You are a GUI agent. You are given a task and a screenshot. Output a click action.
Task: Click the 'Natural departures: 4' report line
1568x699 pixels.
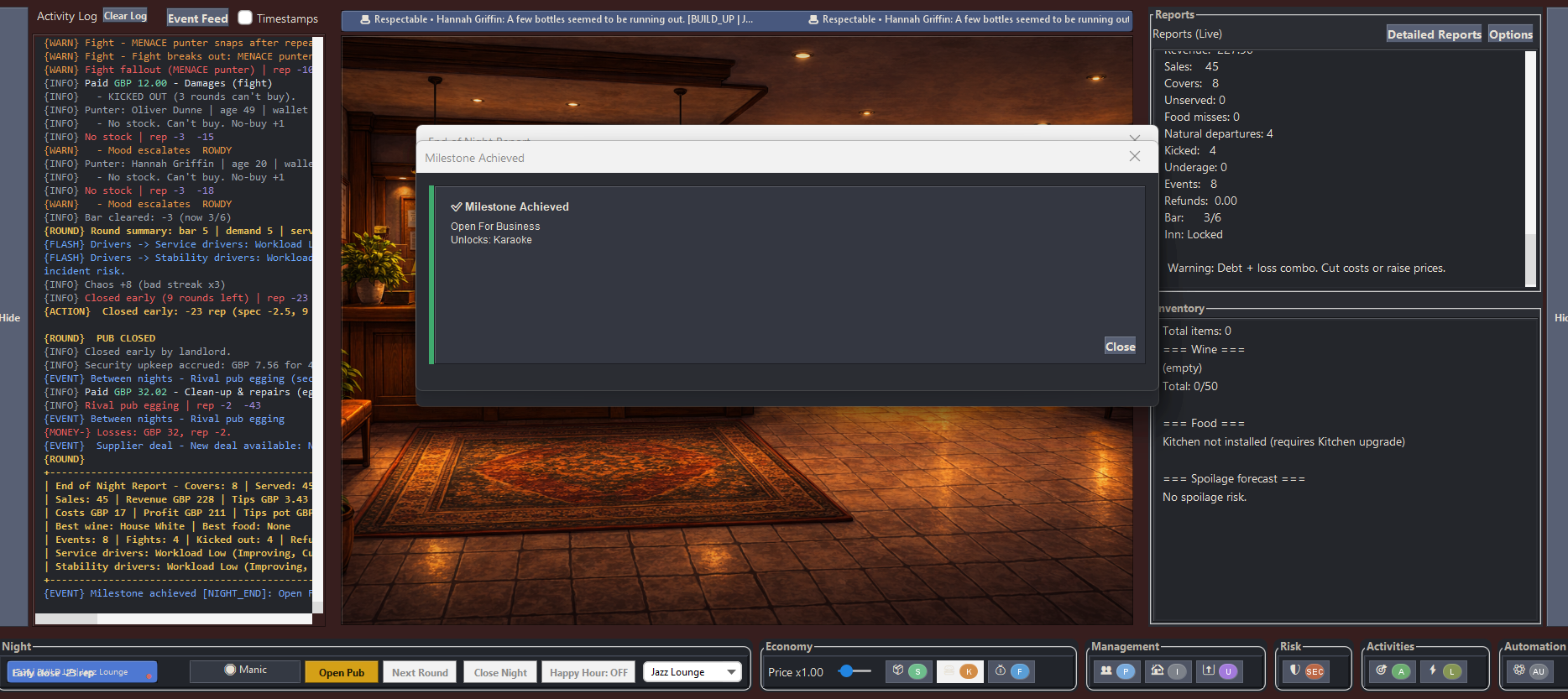coord(1218,133)
